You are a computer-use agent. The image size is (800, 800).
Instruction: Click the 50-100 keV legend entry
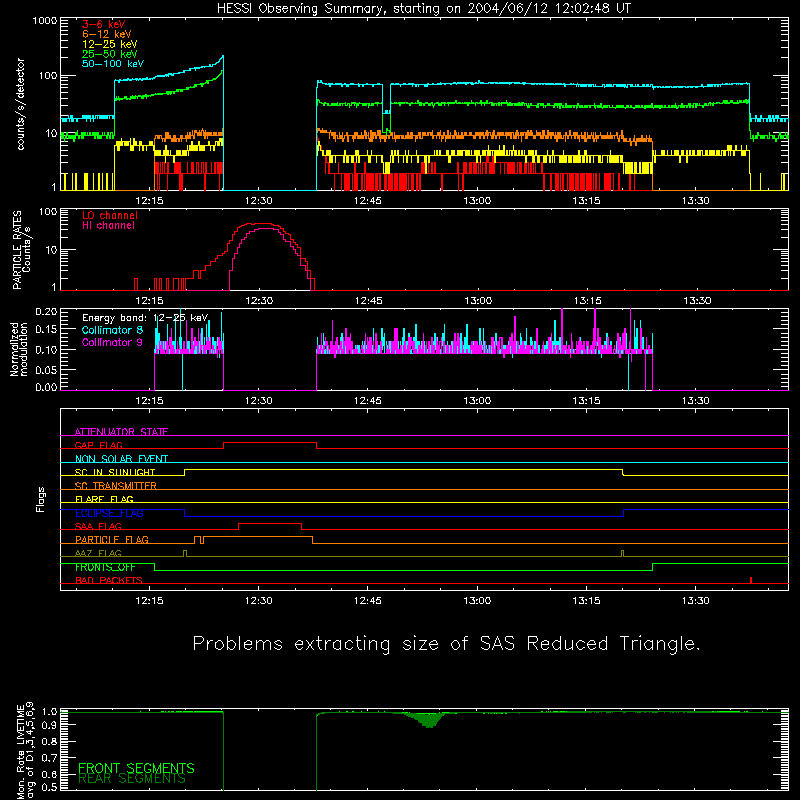click(x=113, y=64)
